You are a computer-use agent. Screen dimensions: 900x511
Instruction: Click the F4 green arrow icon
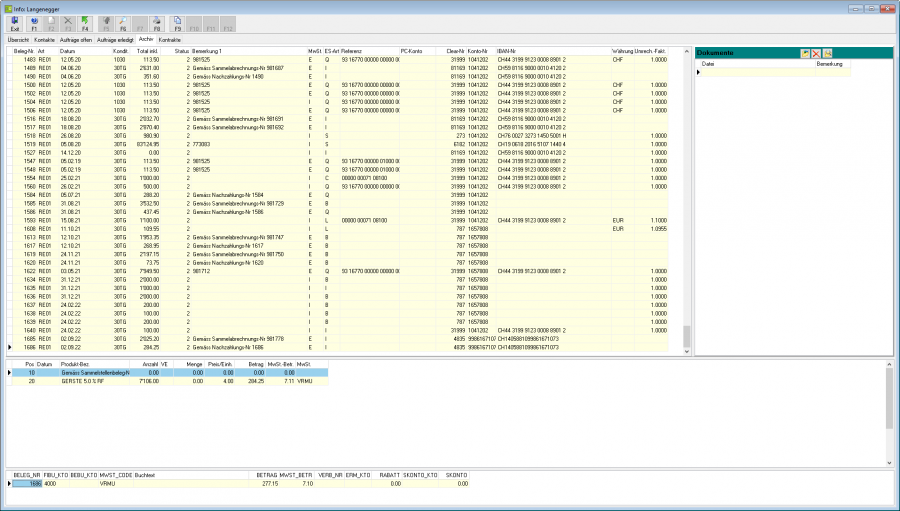coord(85,24)
